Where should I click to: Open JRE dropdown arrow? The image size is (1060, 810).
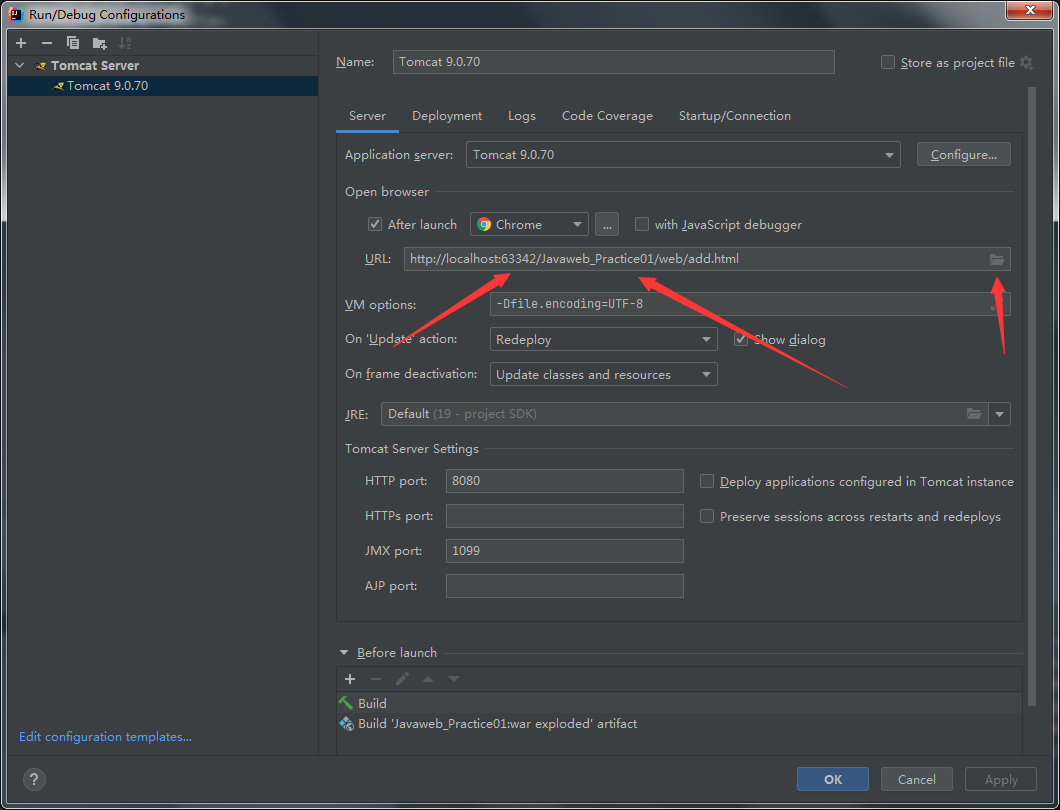999,414
